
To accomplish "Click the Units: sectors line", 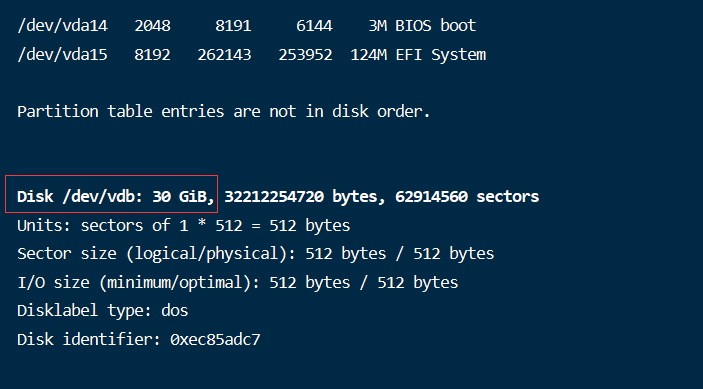I will pos(183,225).
